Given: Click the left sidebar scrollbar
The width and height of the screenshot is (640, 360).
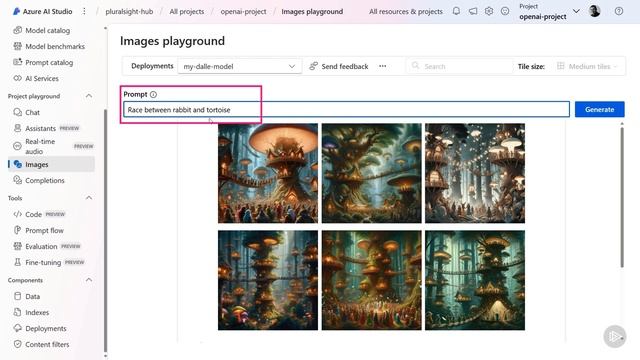Looking at the screenshot, I should click(105, 231).
